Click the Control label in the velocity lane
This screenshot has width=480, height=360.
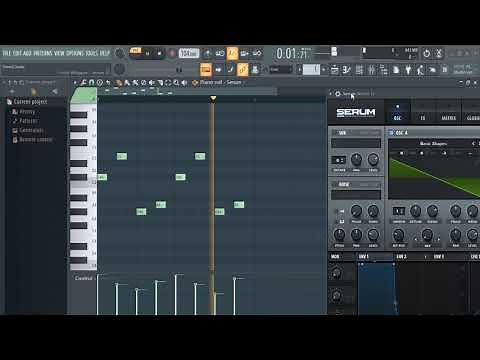[83, 278]
